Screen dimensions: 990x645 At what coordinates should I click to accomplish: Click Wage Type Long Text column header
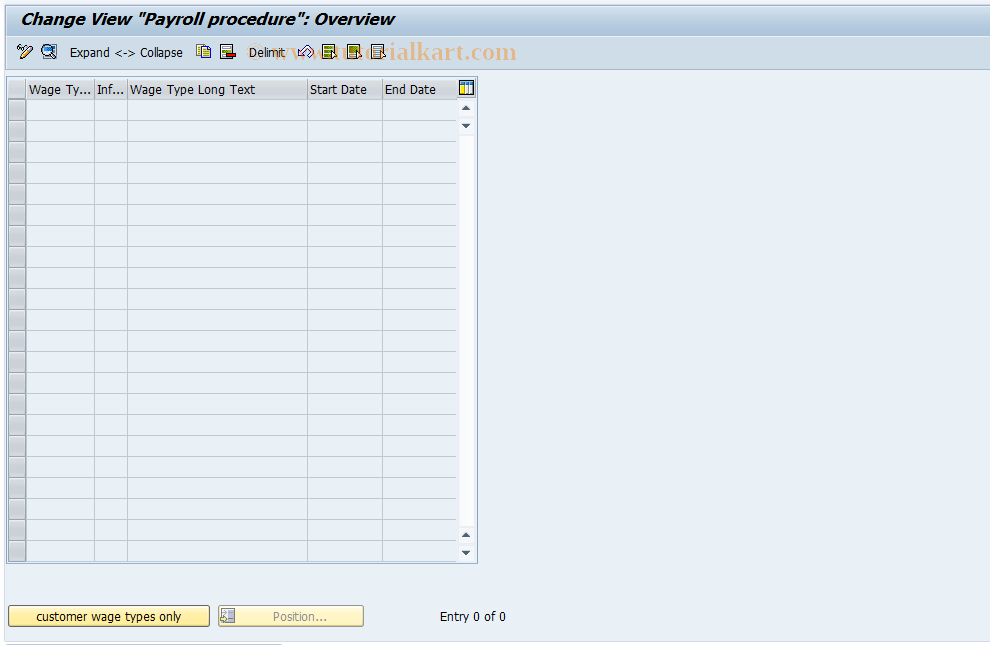pos(217,90)
